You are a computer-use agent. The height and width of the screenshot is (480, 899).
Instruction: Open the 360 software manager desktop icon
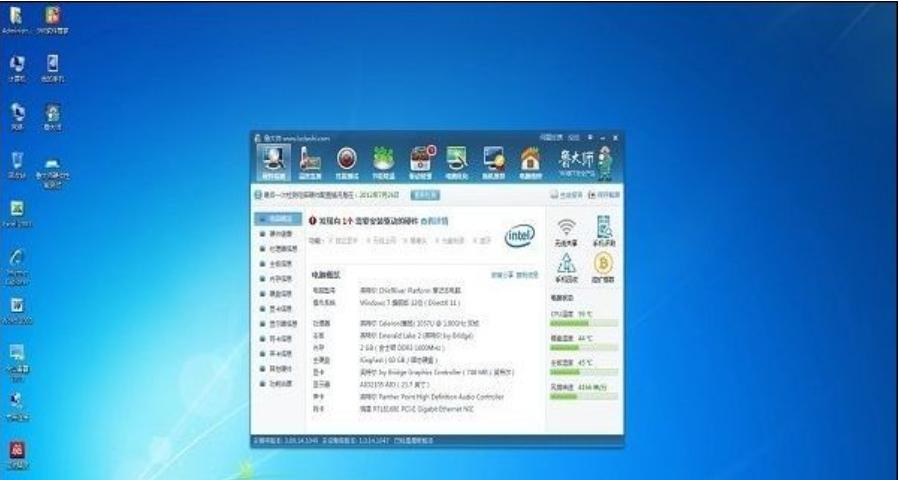(x=52, y=21)
